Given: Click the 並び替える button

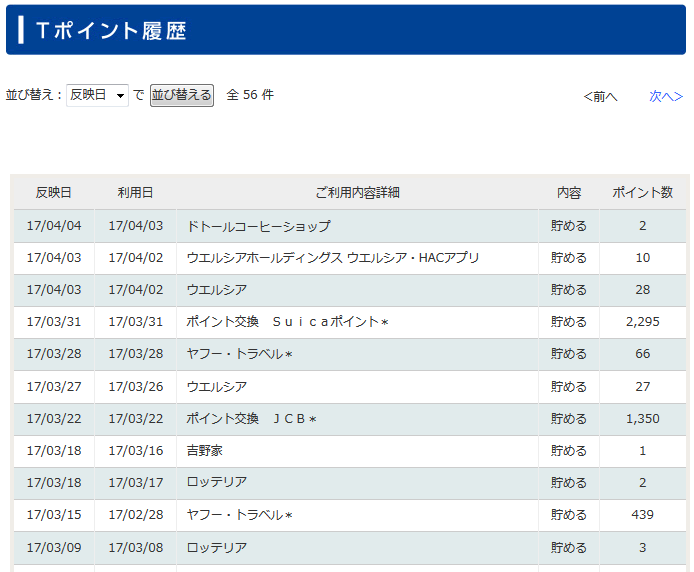Looking at the screenshot, I should point(182,95).
